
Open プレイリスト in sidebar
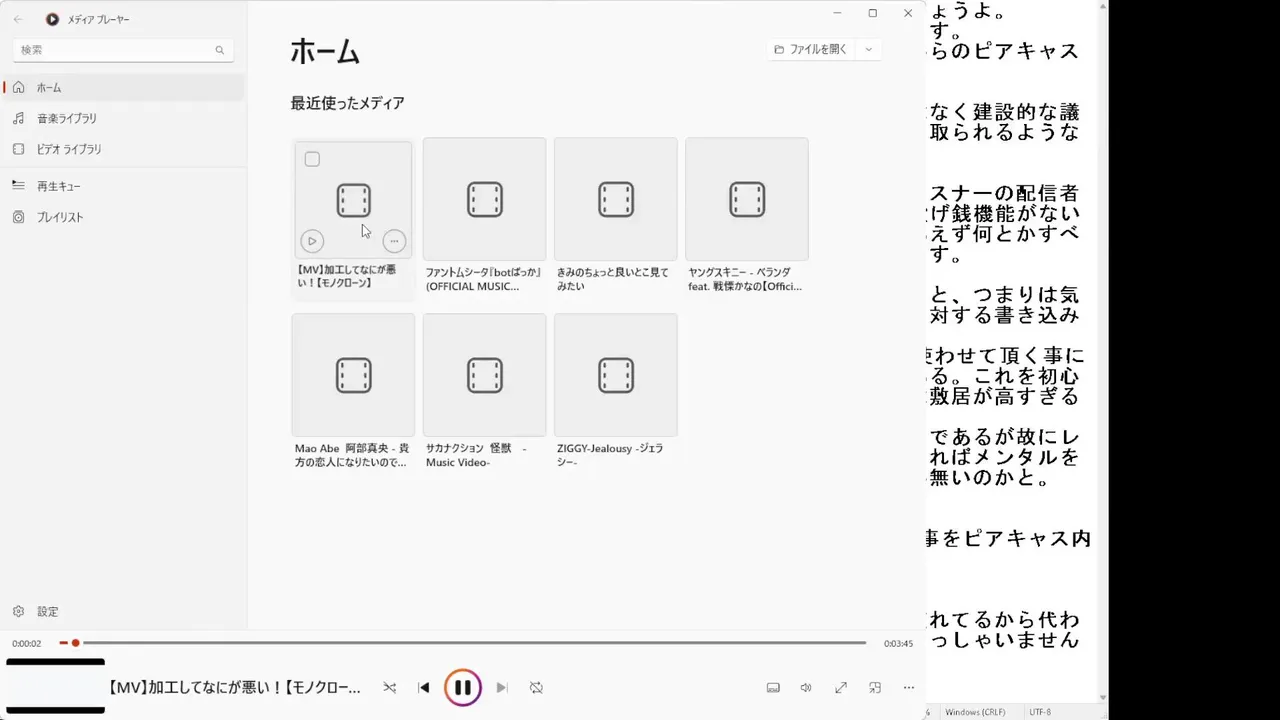pyautogui.click(x=123, y=217)
